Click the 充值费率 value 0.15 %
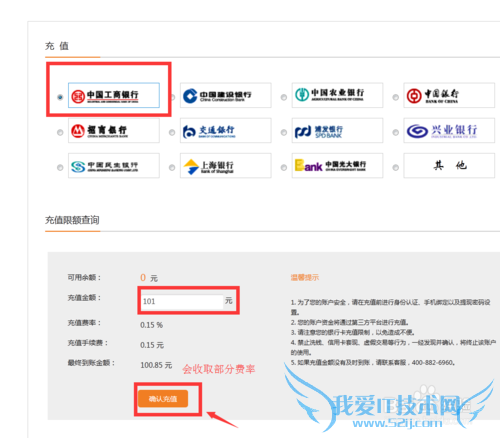The height and width of the screenshot is (438, 500). pyautogui.click(x=151, y=325)
